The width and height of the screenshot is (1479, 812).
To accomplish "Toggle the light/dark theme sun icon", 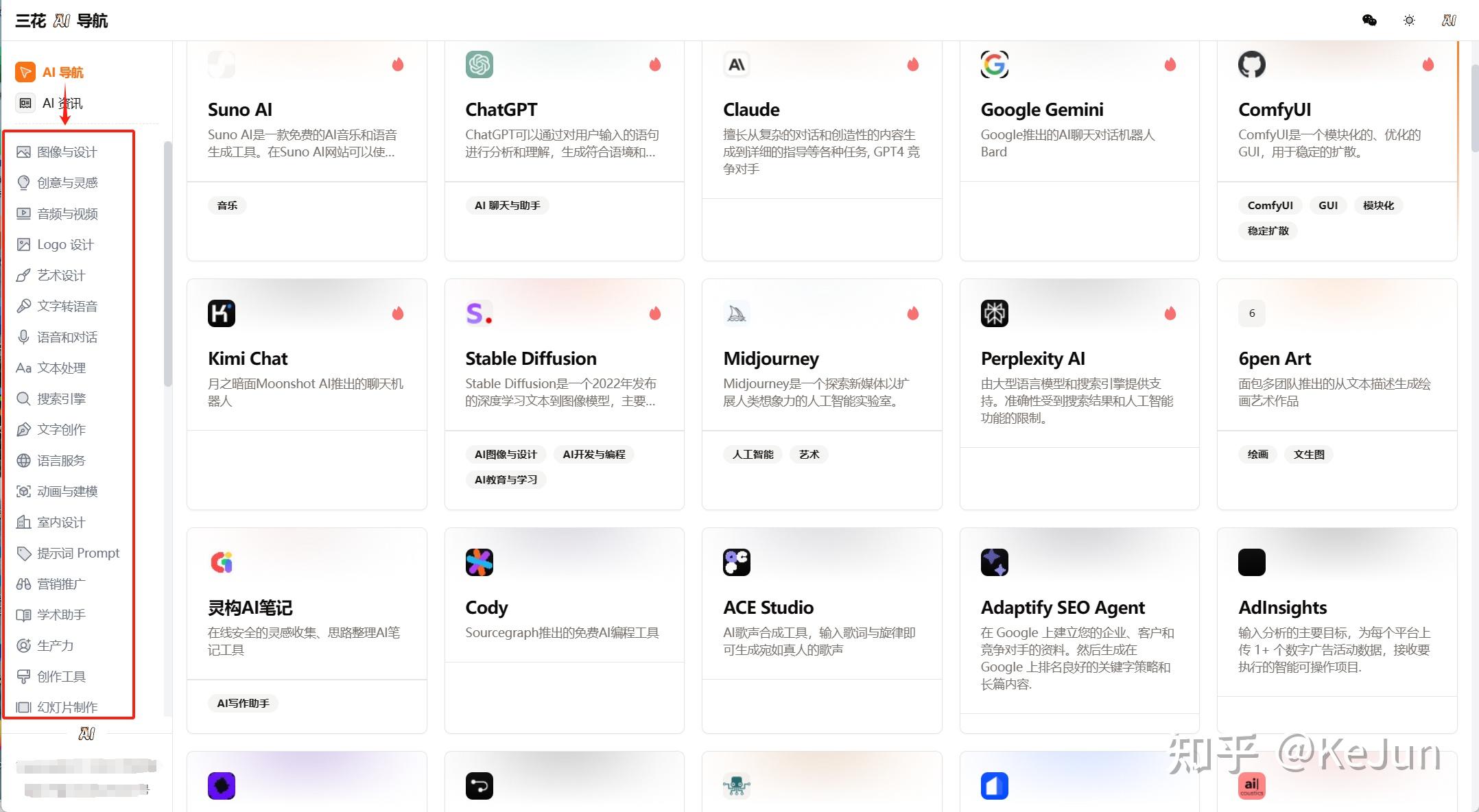I will coord(1409,21).
